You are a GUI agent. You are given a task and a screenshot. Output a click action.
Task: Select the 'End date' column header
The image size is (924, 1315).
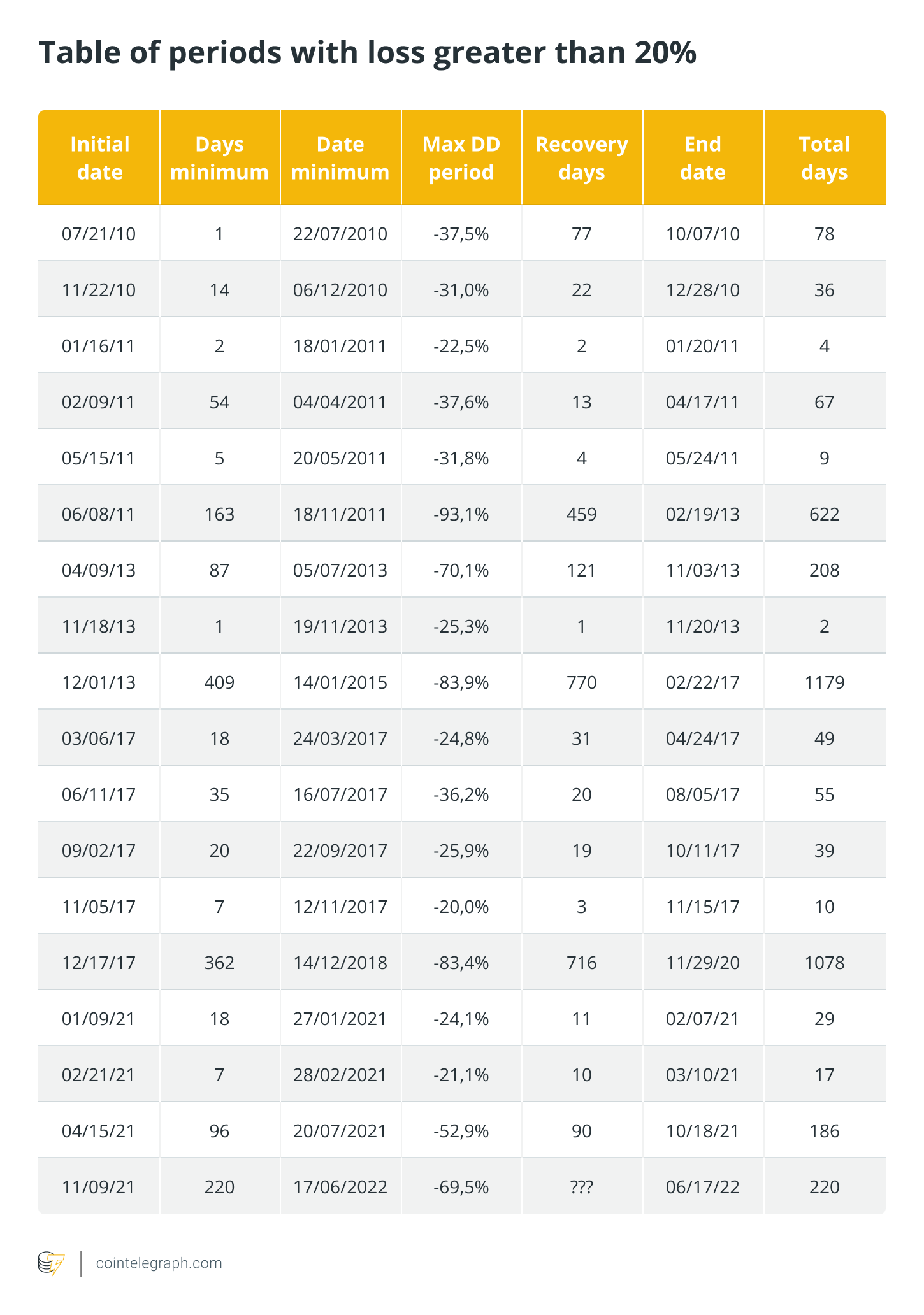click(x=703, y=158)
